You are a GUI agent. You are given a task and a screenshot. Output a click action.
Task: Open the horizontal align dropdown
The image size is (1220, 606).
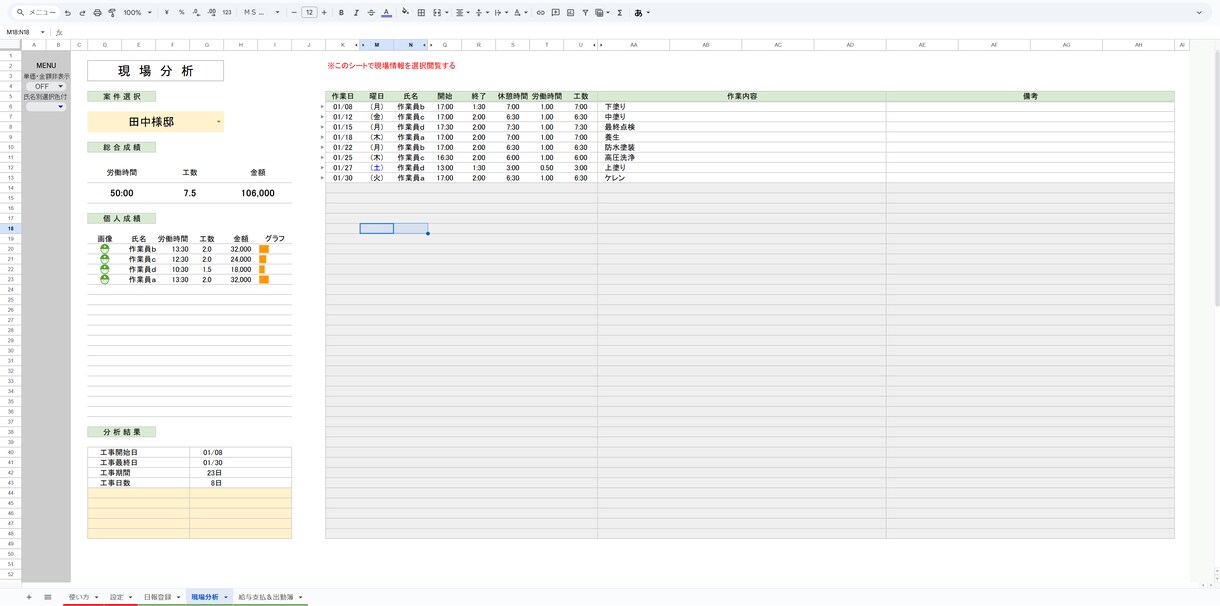pos(462,13)
